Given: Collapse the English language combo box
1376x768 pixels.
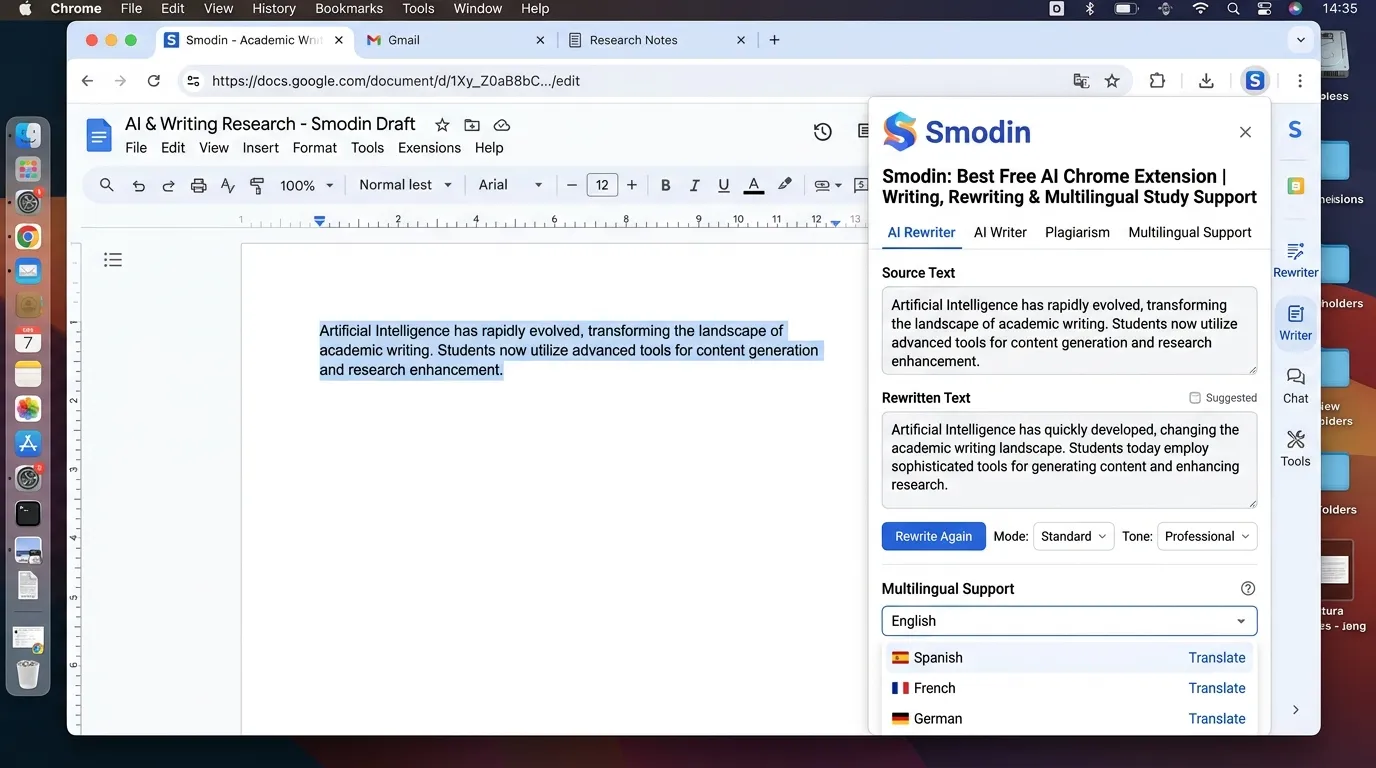Looking at the screenshot, I should click(1069, 621).
